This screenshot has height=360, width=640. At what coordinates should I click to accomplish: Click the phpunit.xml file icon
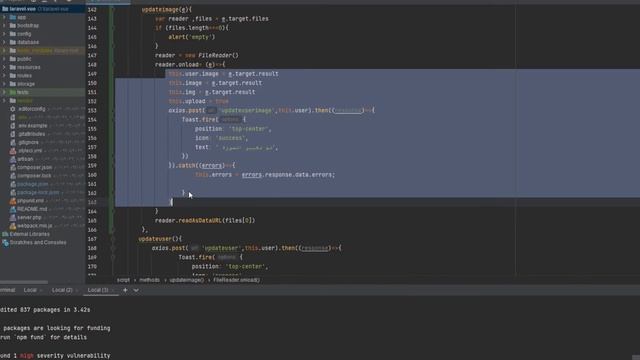[x=13, y=201]
